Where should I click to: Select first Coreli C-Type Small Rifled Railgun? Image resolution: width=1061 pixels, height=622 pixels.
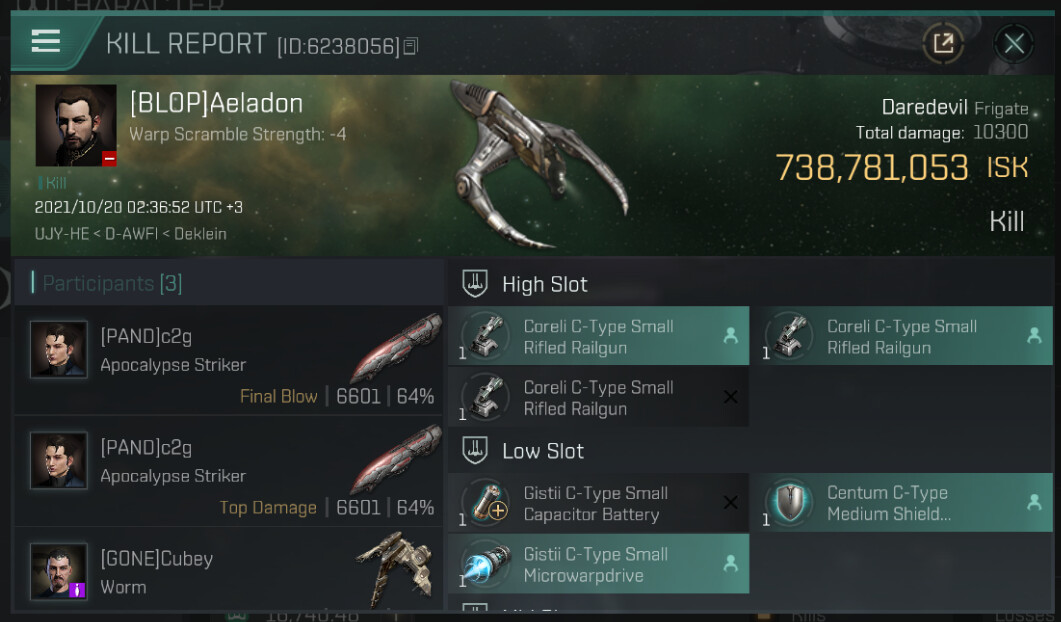[x=598, y=336]
